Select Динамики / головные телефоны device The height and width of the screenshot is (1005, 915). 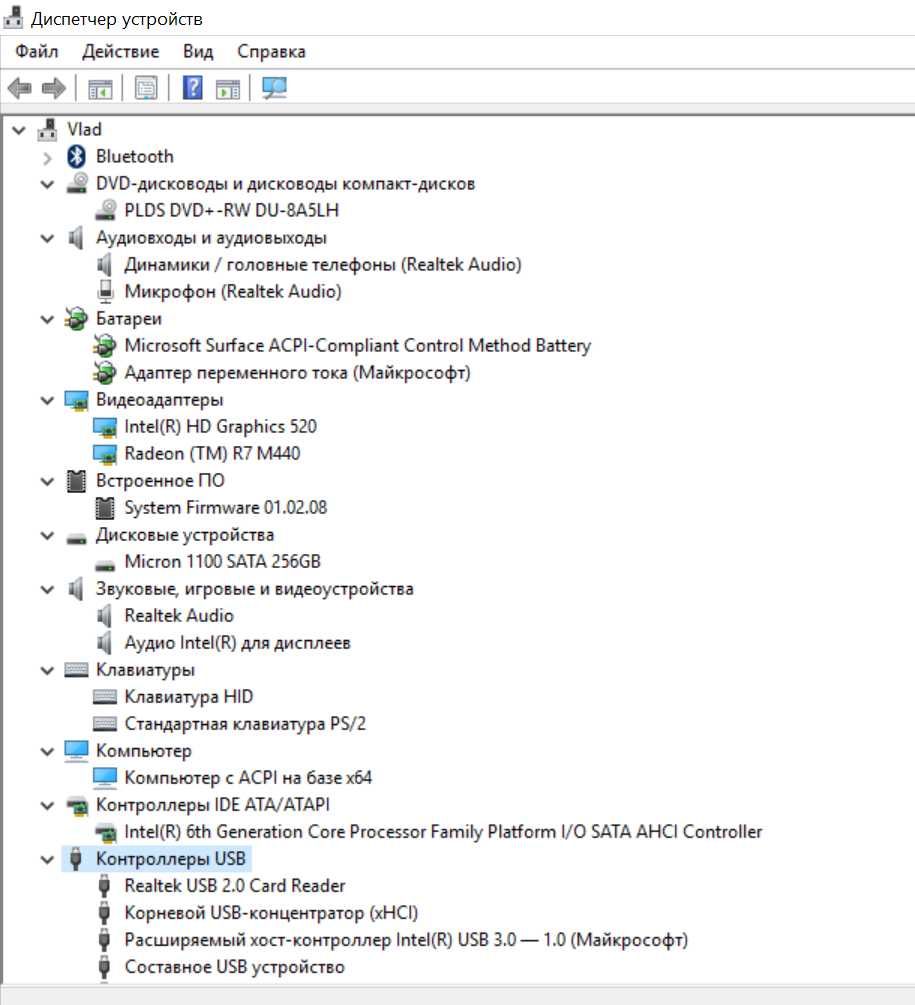tap(322, 265)
